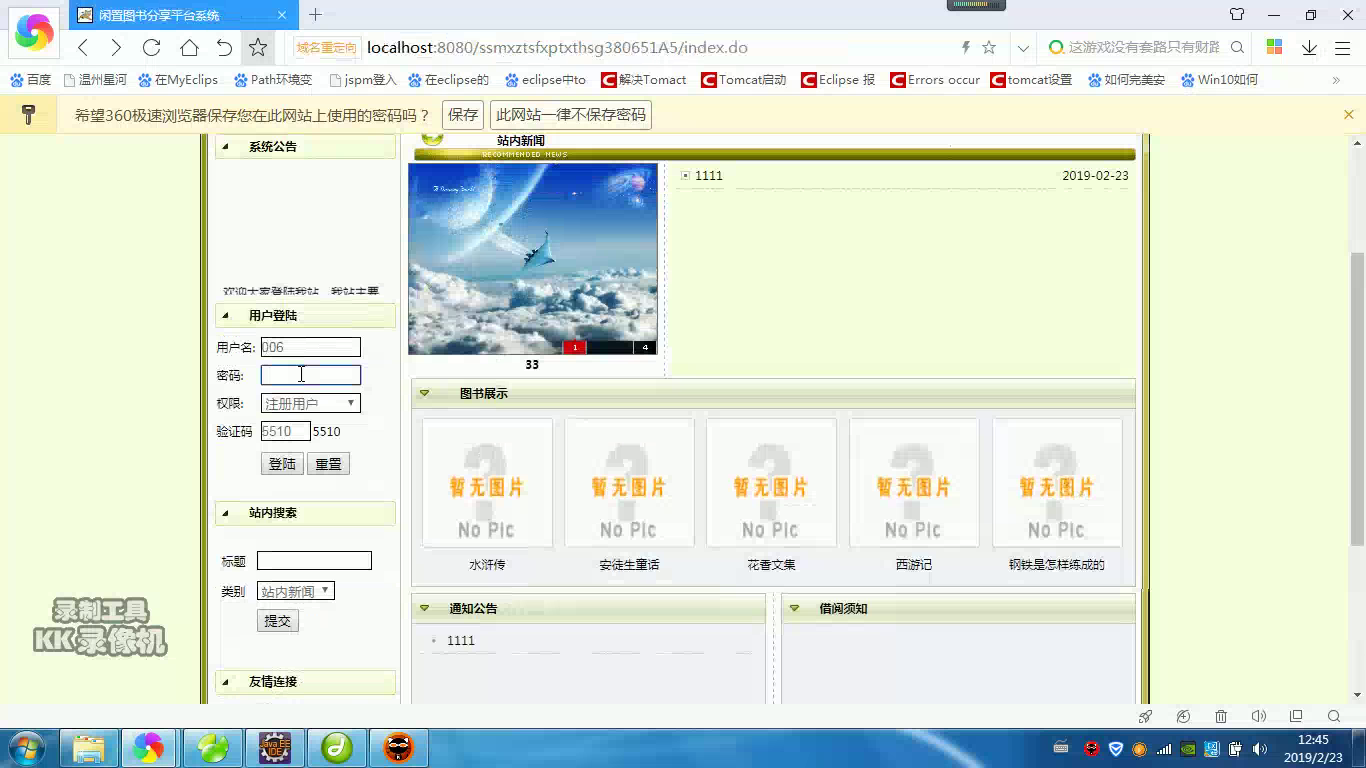Select slide 4 on the news banner
The image size is (1366, 768).
click(x=645, y=348)
